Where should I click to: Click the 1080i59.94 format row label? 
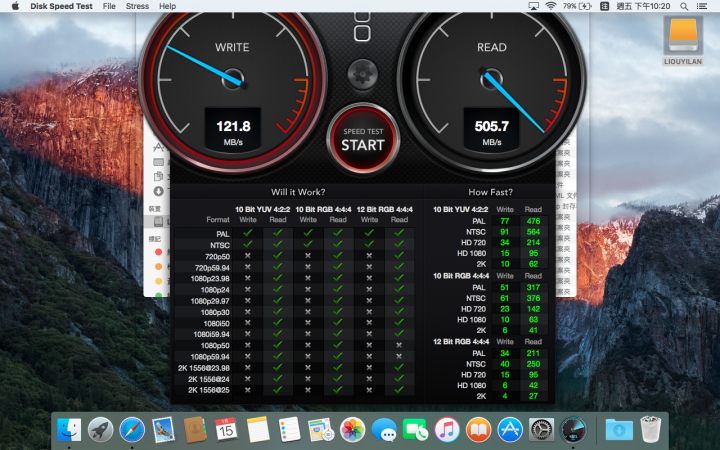[211, 334]
